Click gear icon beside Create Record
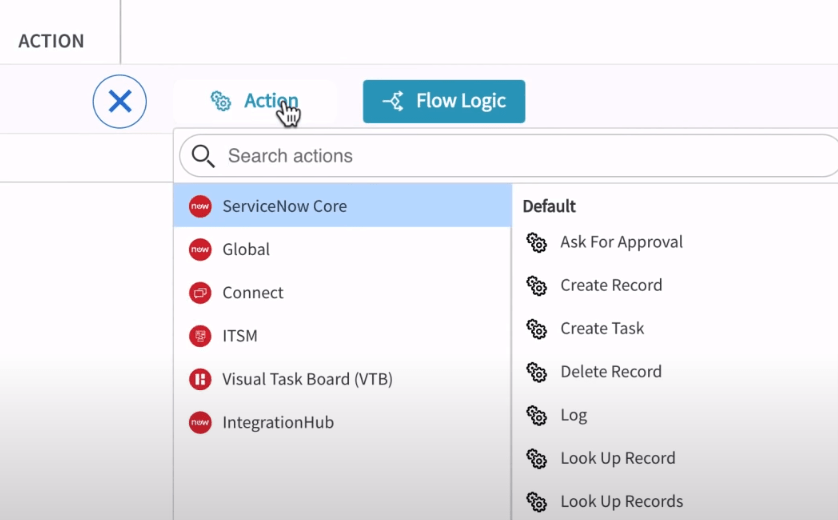This screenshot has height=520, width=838. (x=537, y=286)
